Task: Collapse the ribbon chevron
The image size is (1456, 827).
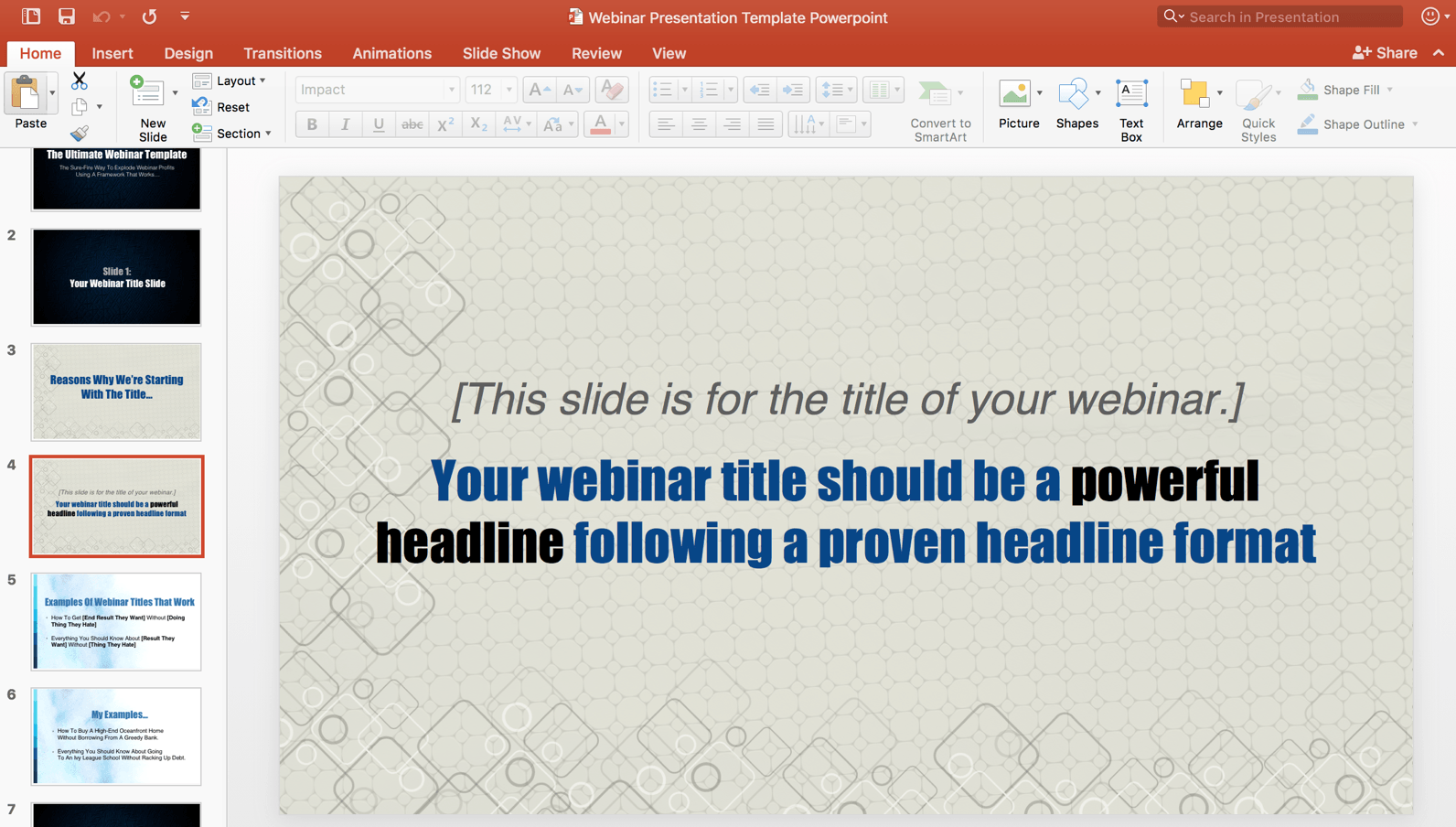Action: point(1440,53)
